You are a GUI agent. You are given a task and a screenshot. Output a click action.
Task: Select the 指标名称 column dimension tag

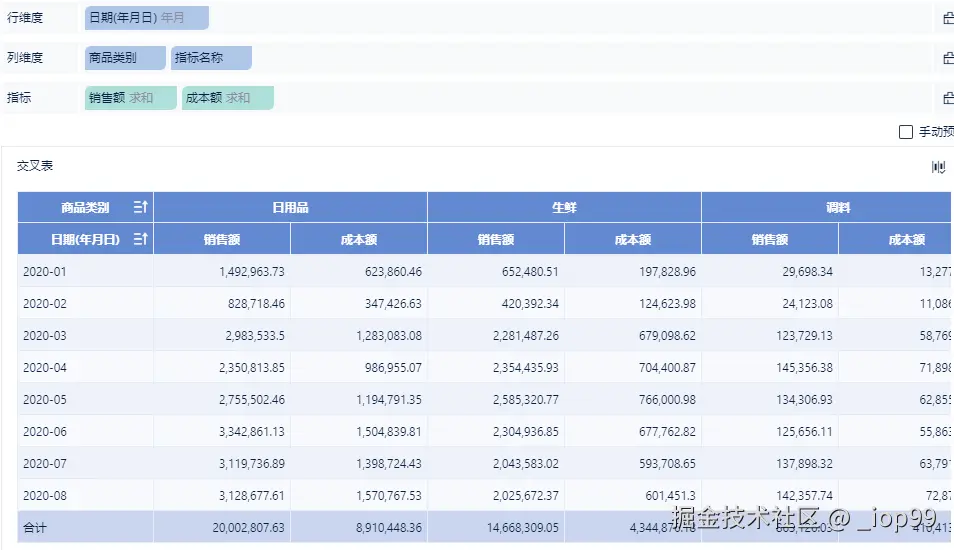tap(211, 58)
